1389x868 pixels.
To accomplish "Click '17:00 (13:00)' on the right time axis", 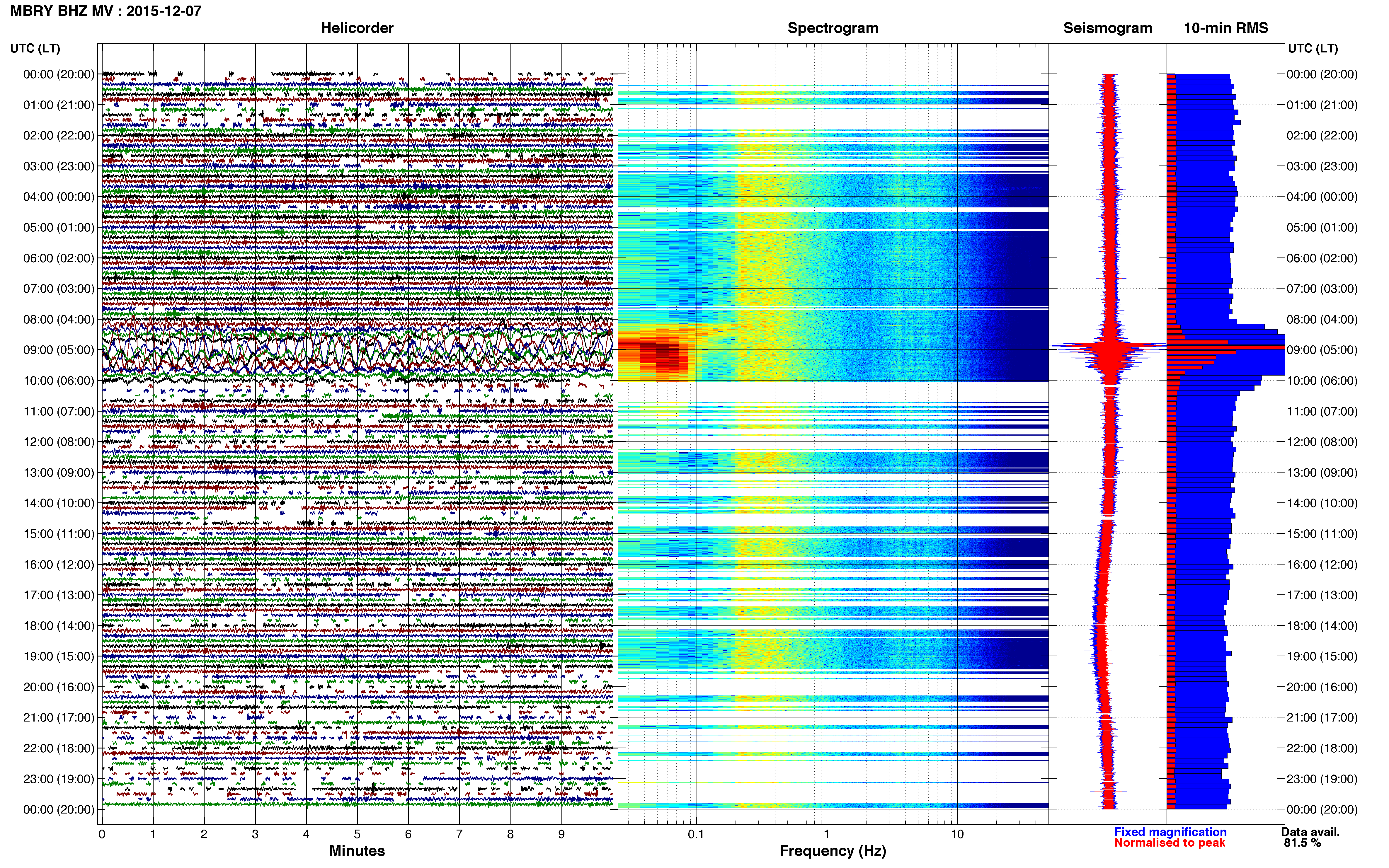I will 1322,595.
